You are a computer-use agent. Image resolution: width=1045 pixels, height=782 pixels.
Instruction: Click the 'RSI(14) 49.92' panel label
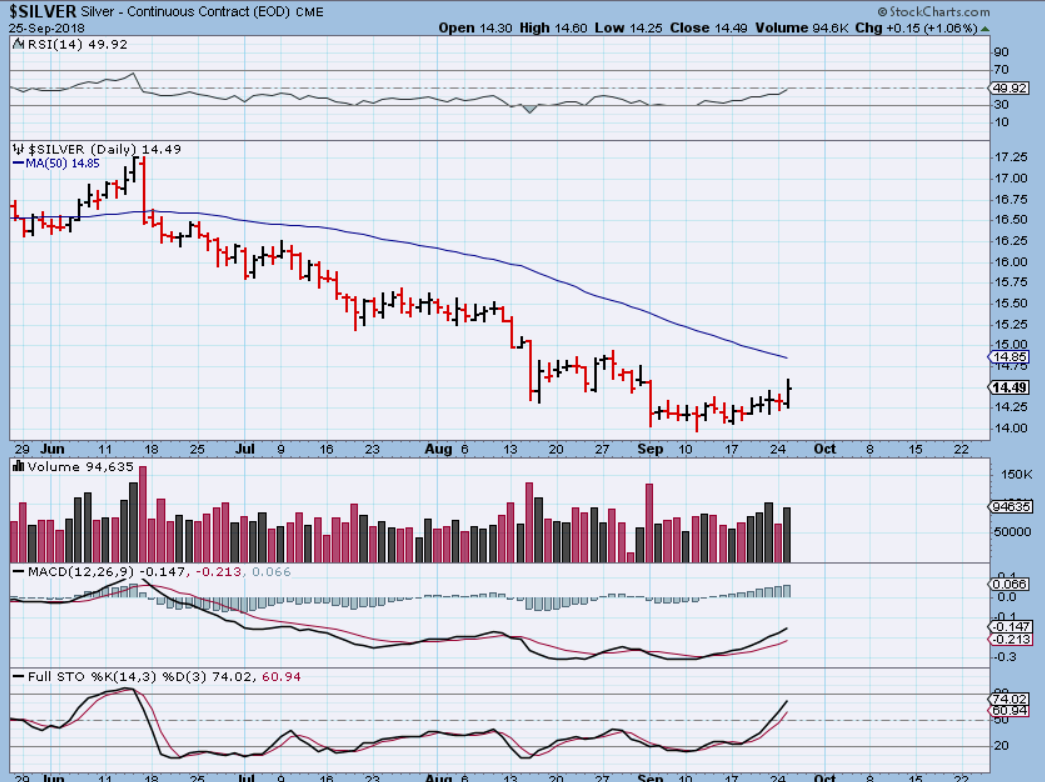click(77, 44)
